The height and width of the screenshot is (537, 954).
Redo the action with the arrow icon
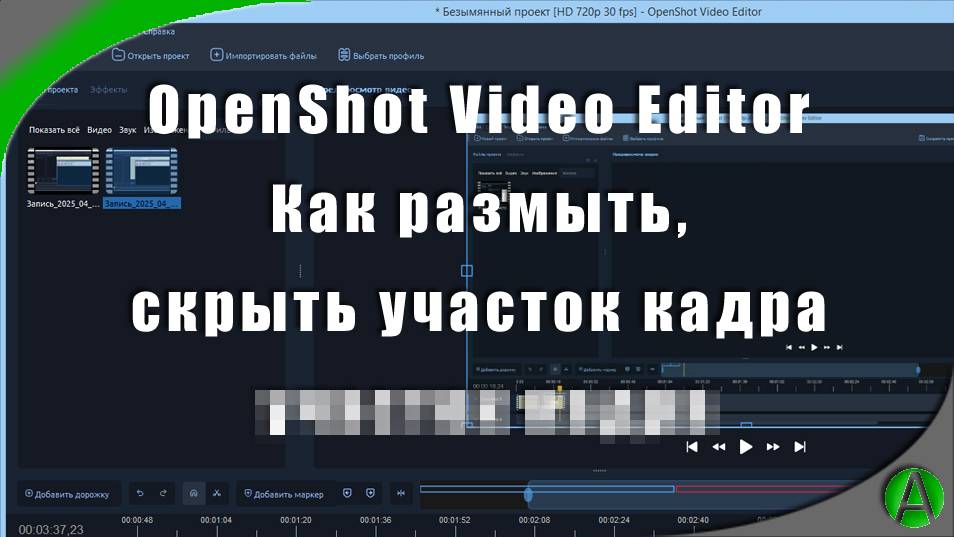(163, 493)
